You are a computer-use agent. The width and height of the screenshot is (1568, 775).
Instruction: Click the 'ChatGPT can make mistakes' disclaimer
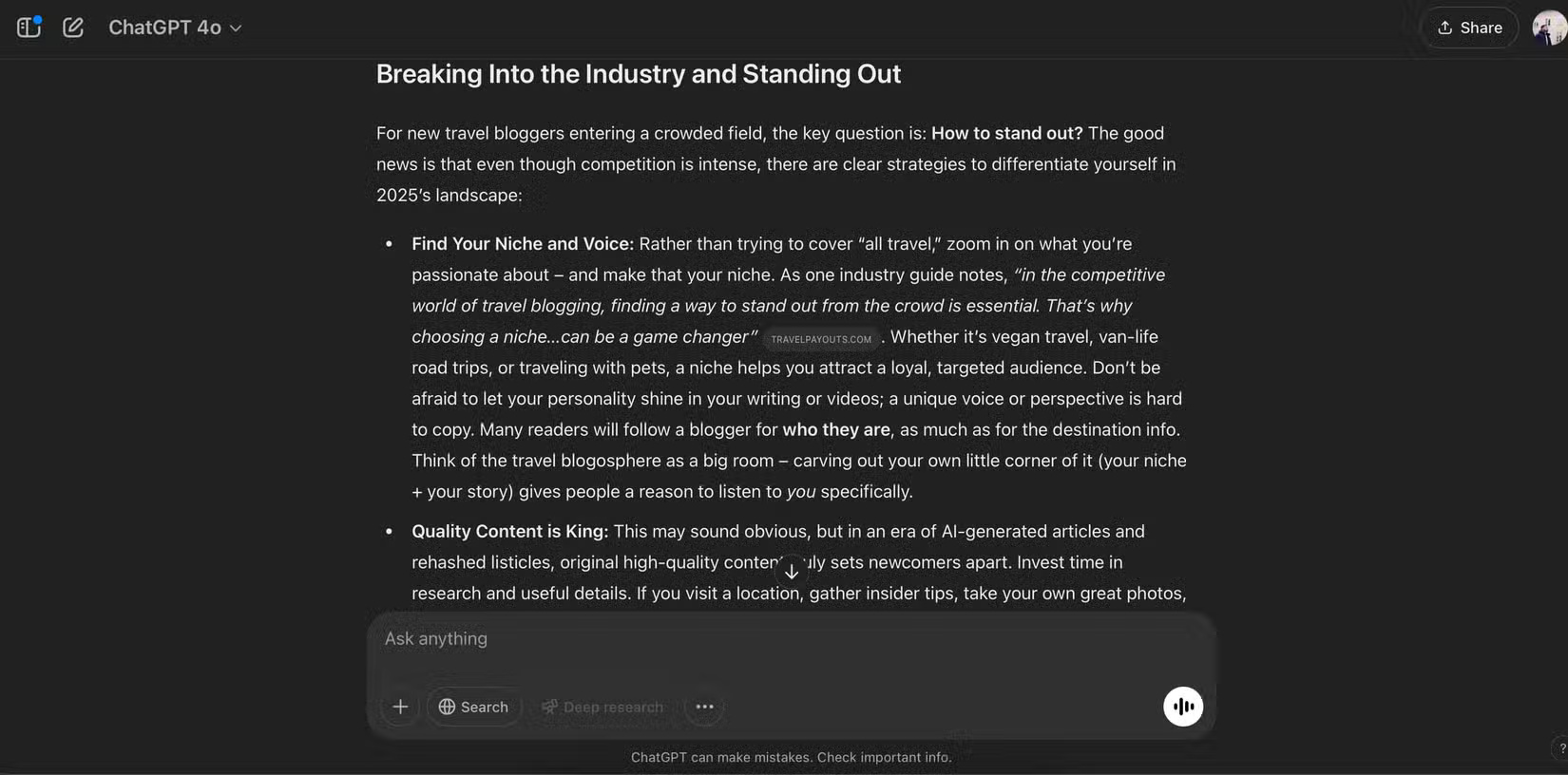pyautogui.click(x=791, y=757)
